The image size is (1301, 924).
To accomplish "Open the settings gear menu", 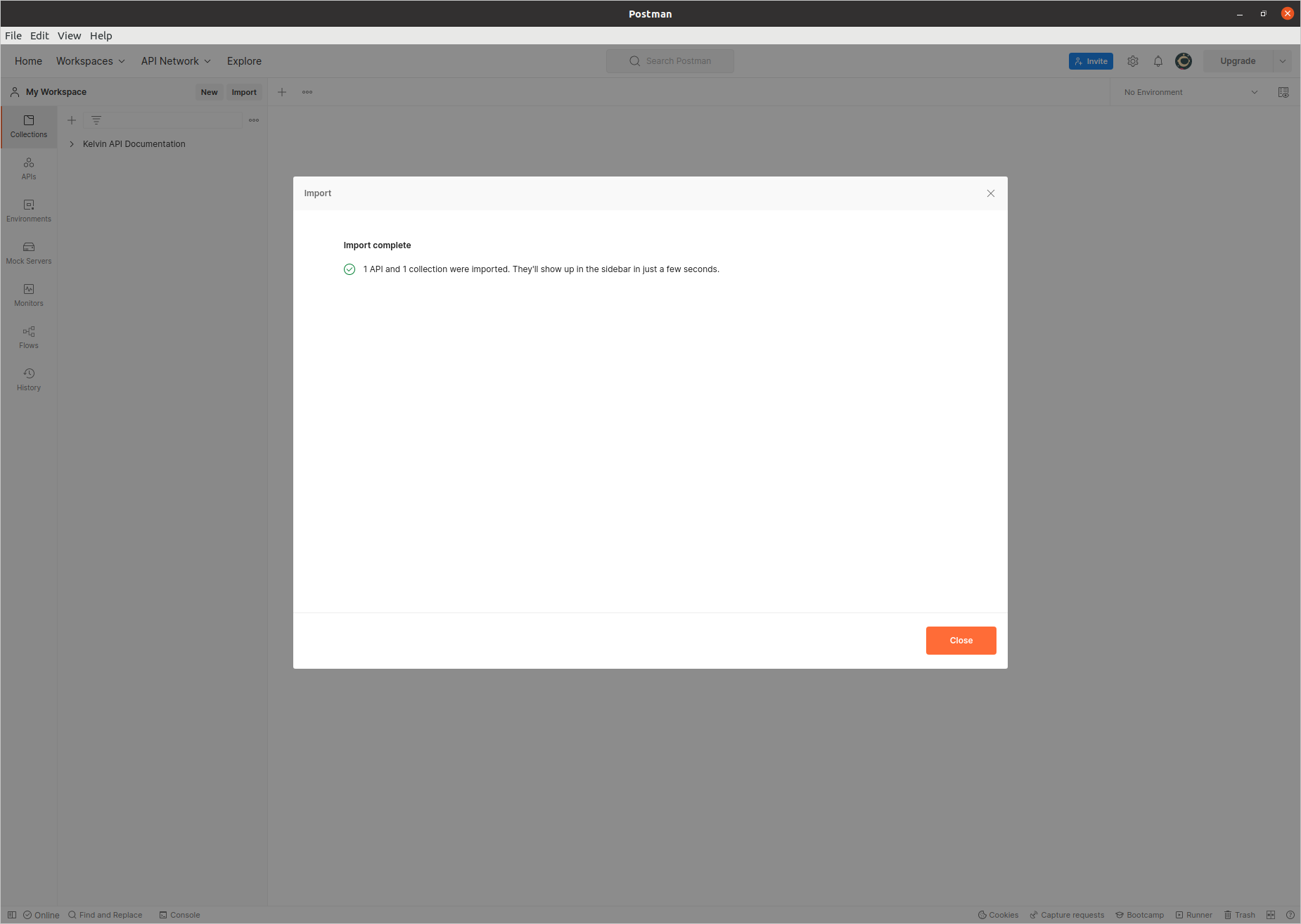I will coord(1133,61).
